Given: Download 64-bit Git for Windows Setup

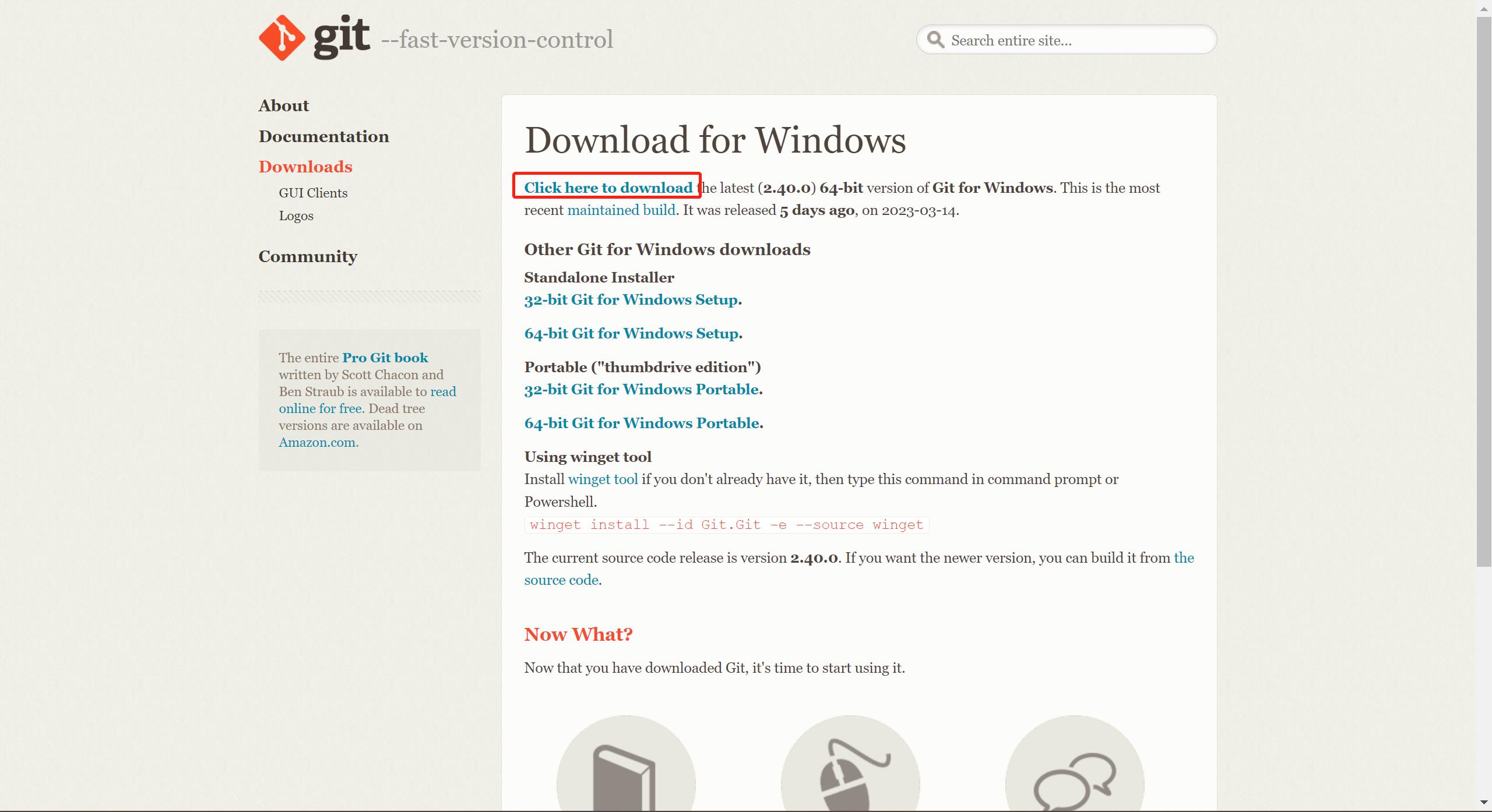Looking at the screenshot, I should pyautogui.click(x=632, y=333).
